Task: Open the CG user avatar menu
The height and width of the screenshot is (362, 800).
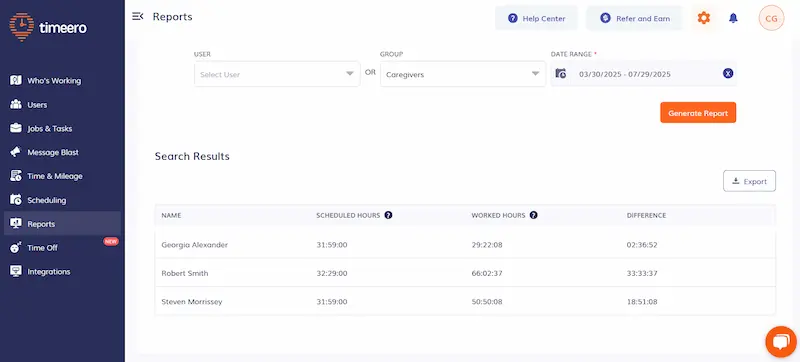Action: [771, 18]
